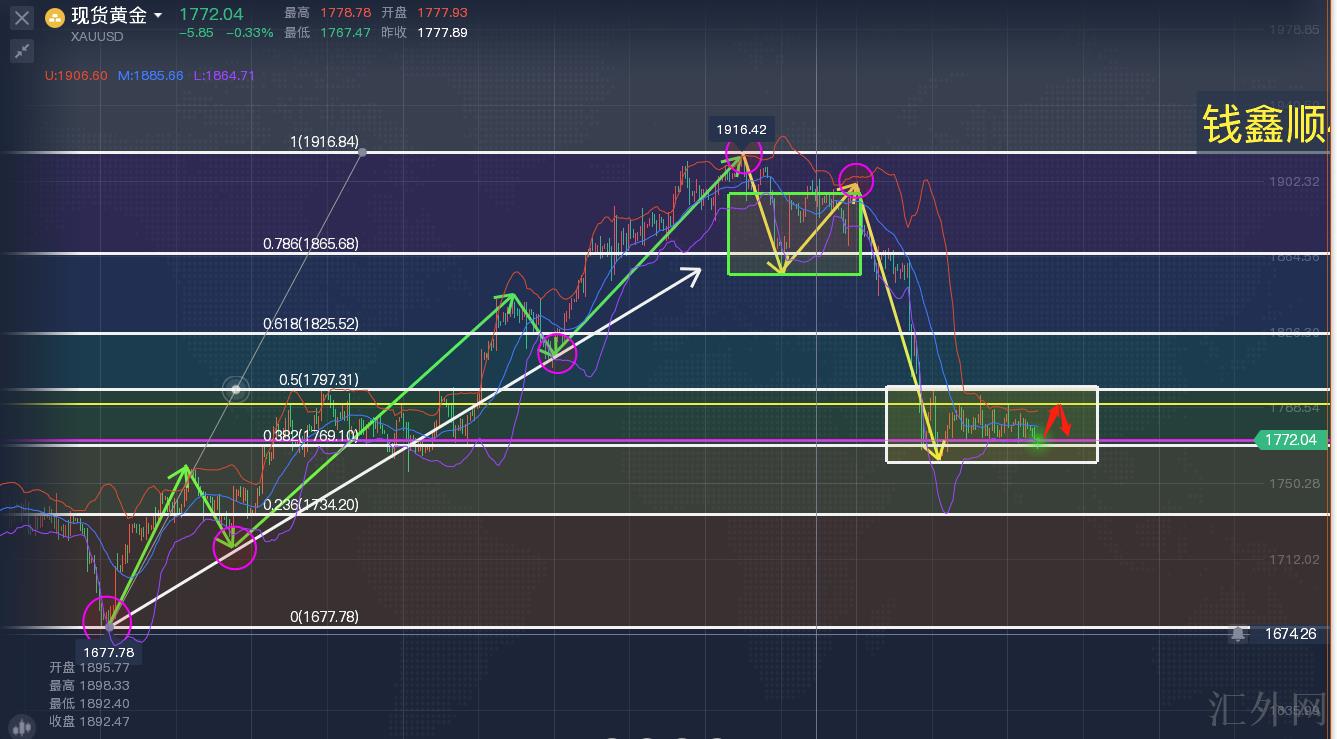Click the 开盘 value 1777.93 in header
The width and height of the screenshot is (1337, 739).
pyautogui.click(x=442, y=13)
